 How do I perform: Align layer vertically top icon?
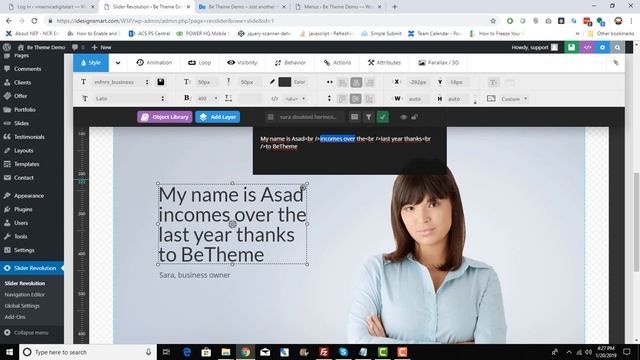pos(342,99)
